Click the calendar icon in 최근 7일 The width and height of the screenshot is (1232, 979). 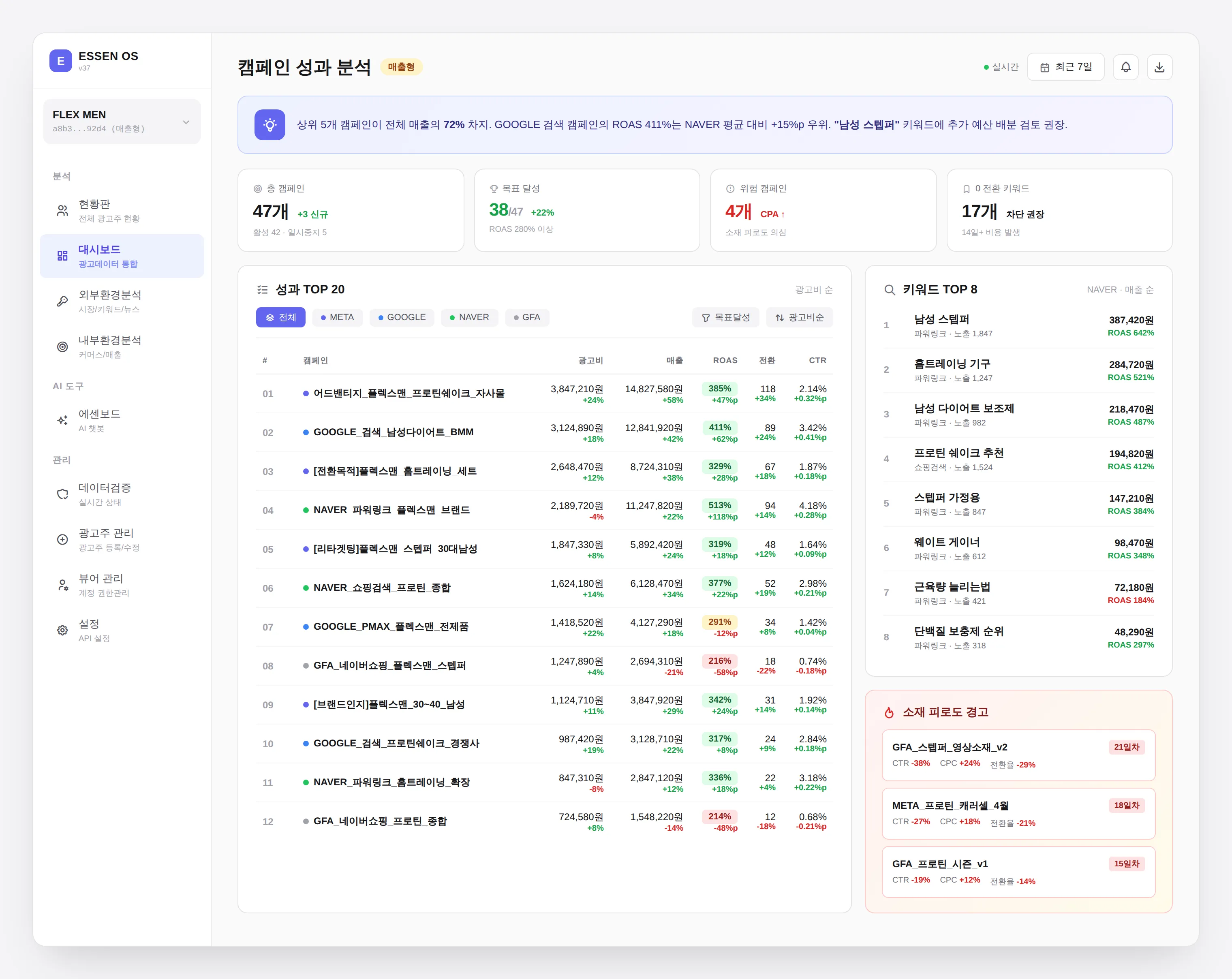(1045, 67)
